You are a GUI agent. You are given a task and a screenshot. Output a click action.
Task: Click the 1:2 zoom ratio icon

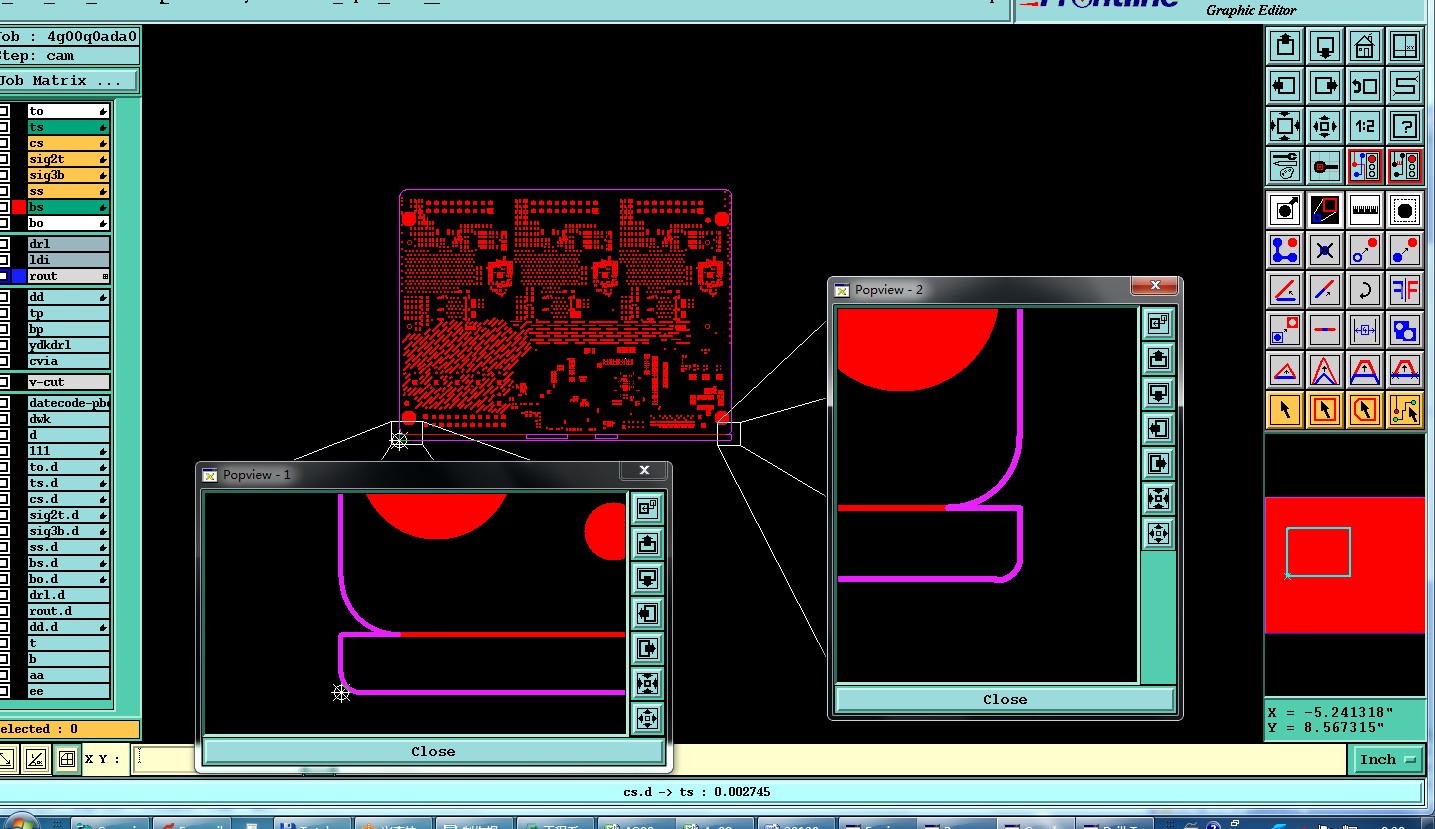pos(1365,126)
